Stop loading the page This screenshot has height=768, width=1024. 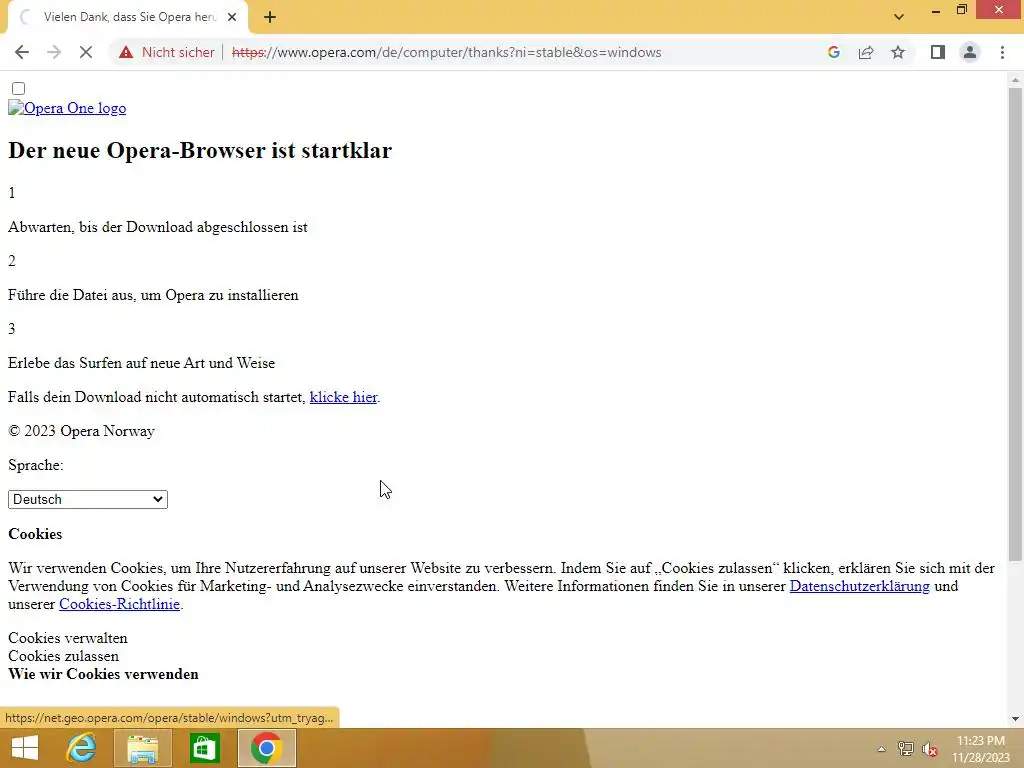click(x=86, y=52)
